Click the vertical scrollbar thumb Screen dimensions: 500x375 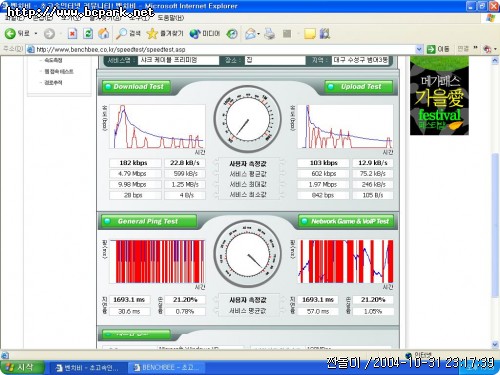pos(495,226)
